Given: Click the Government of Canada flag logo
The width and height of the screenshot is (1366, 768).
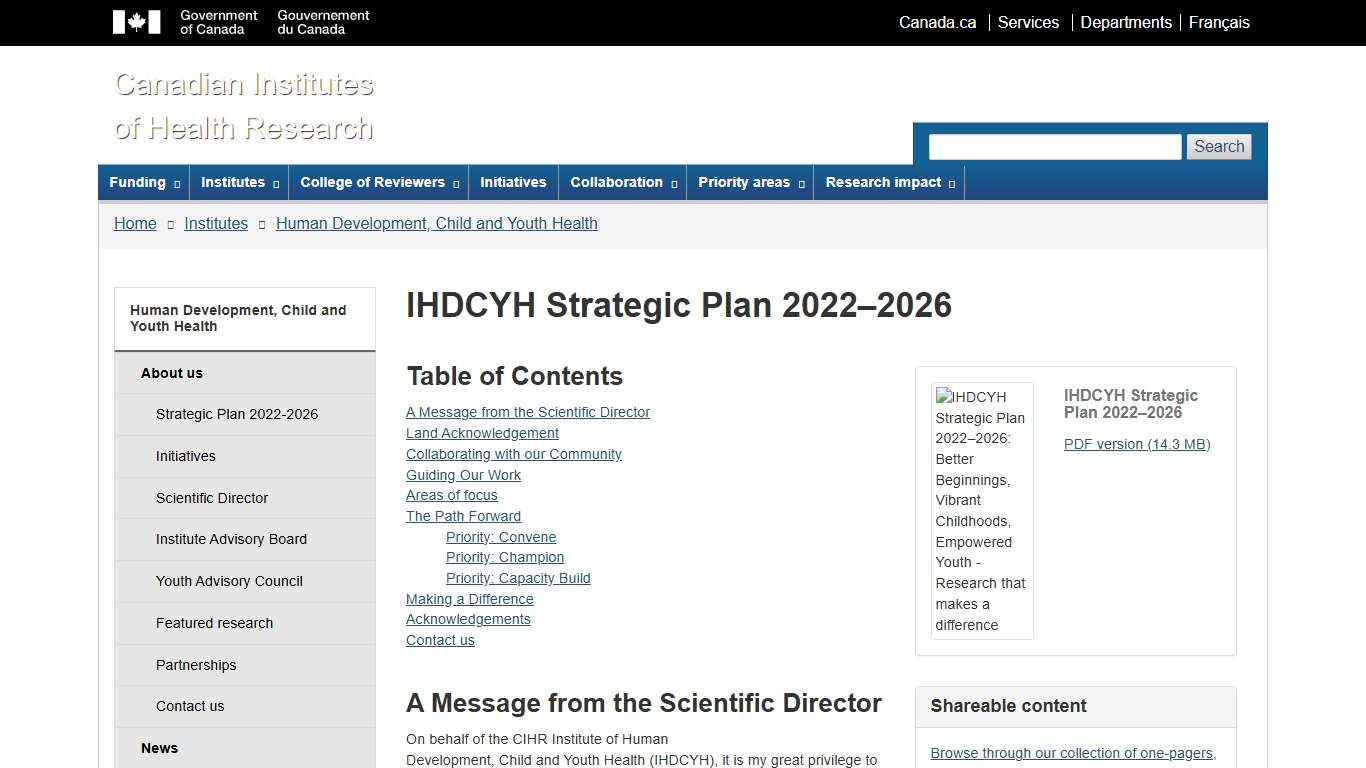Looking at the screenshot, I should pyautogui.click(x=137, y=21).
